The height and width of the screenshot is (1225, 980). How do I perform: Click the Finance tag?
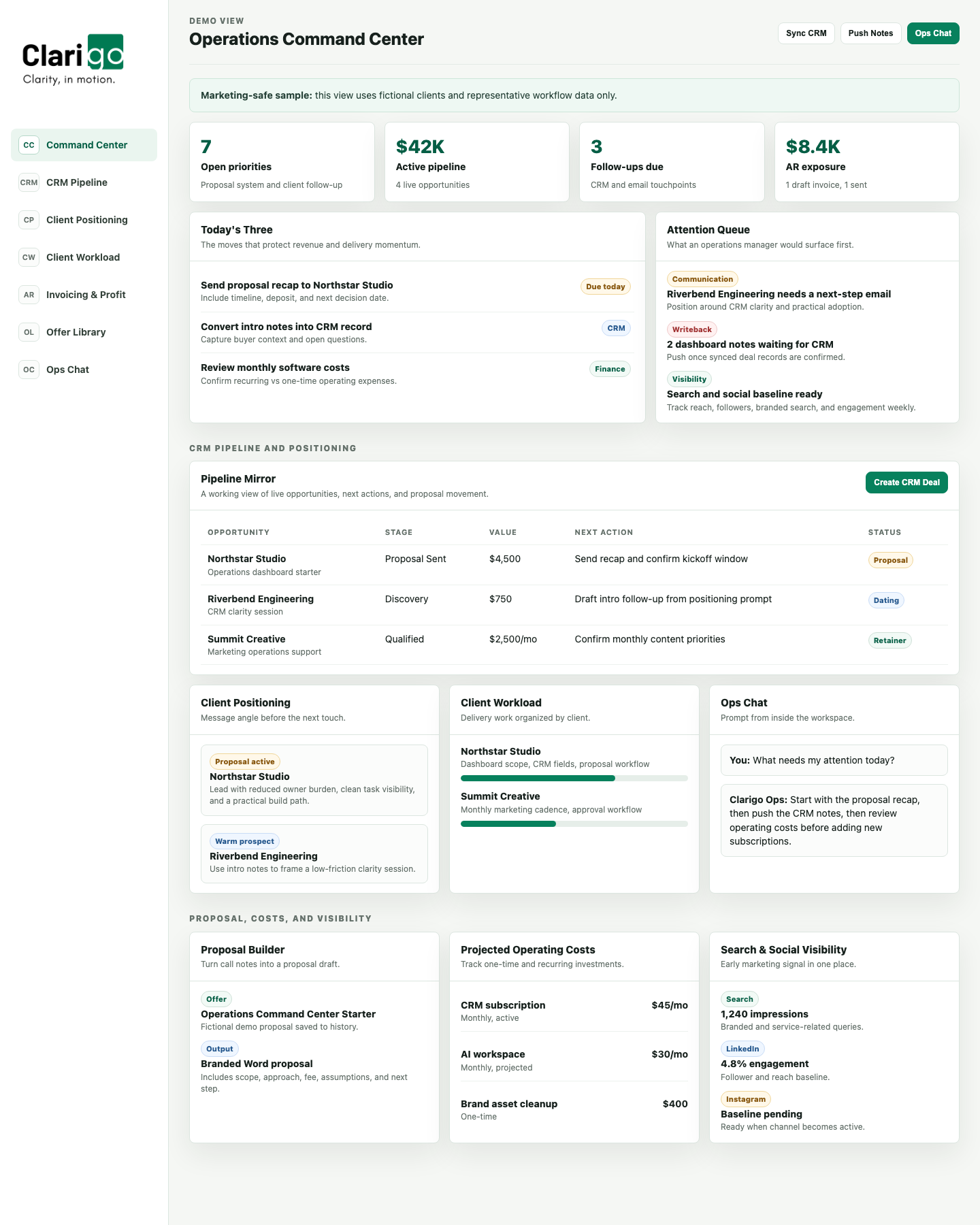610,369
